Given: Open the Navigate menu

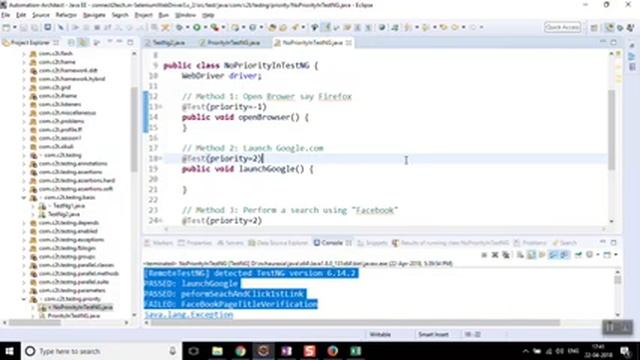Looking at the screenshot, I should click(94, 15).
